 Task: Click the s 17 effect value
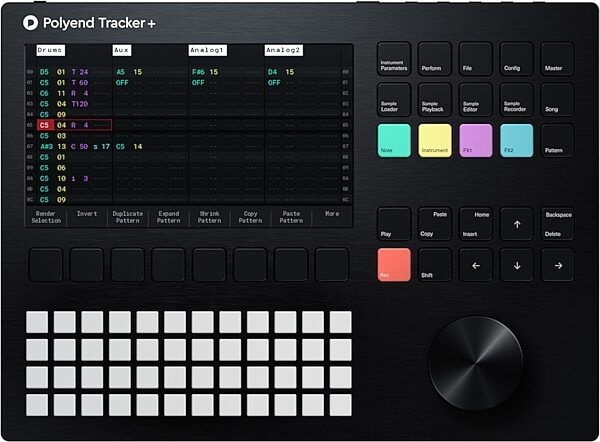102,147
